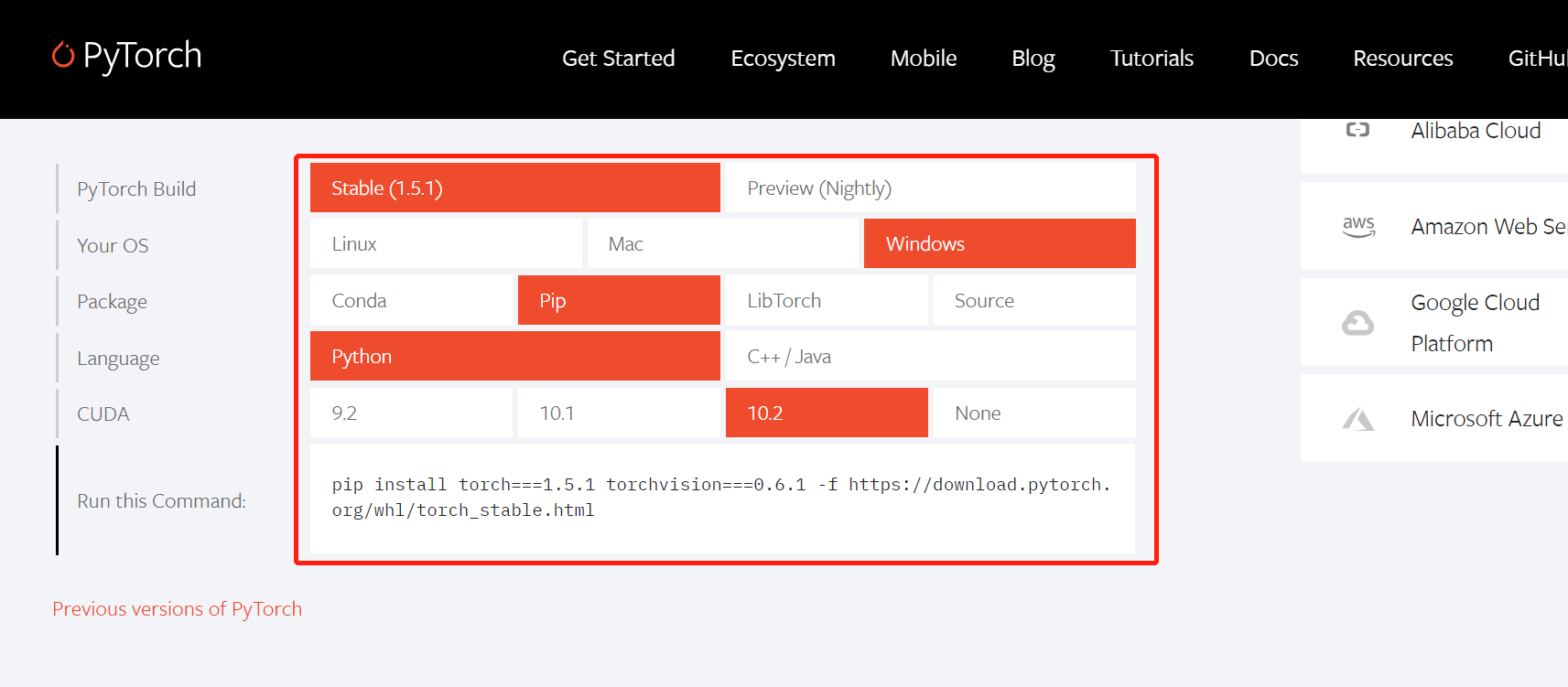Open the Docs menu

coord(1273,59)
